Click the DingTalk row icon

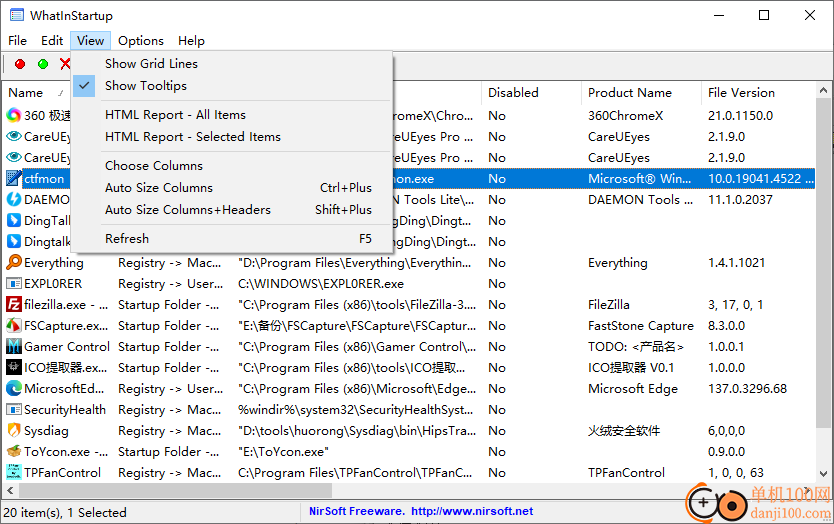(14, 220)
